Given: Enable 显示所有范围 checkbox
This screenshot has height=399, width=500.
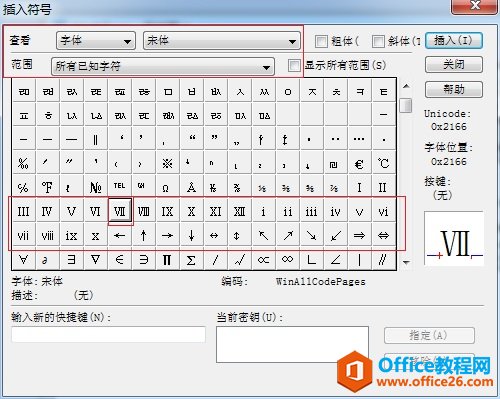Looking at the screenshot, I should 294,65.
